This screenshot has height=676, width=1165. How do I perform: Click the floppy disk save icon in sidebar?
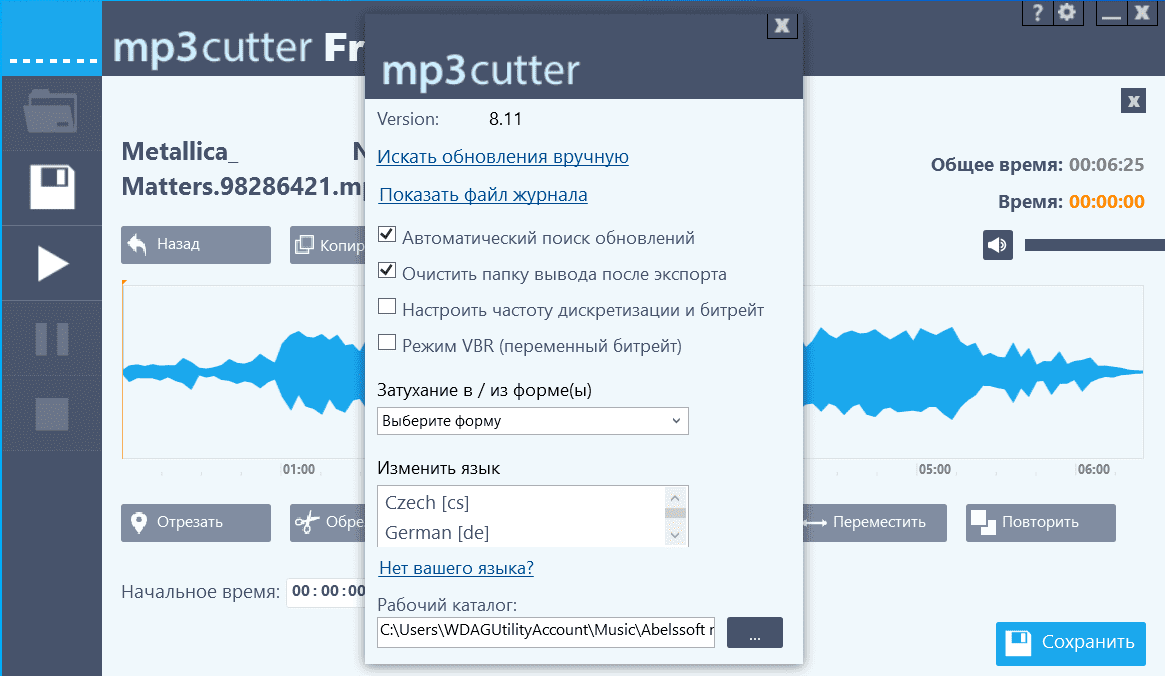click(52, 186)
